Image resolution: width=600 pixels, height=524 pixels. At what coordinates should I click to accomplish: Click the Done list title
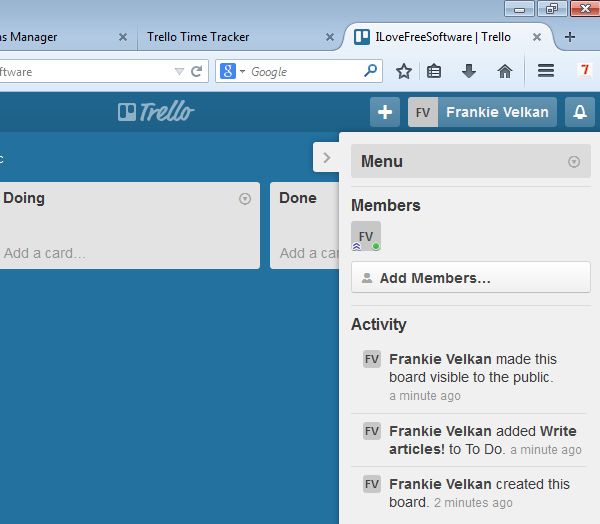coord(298,198)
